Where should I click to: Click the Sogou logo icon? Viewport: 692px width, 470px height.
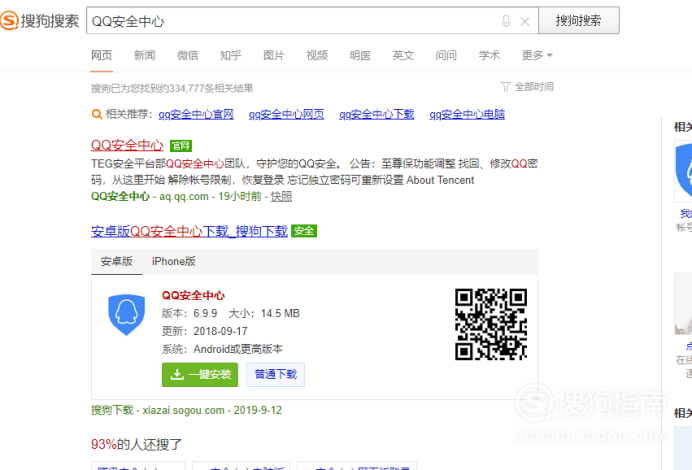[9, 20]
